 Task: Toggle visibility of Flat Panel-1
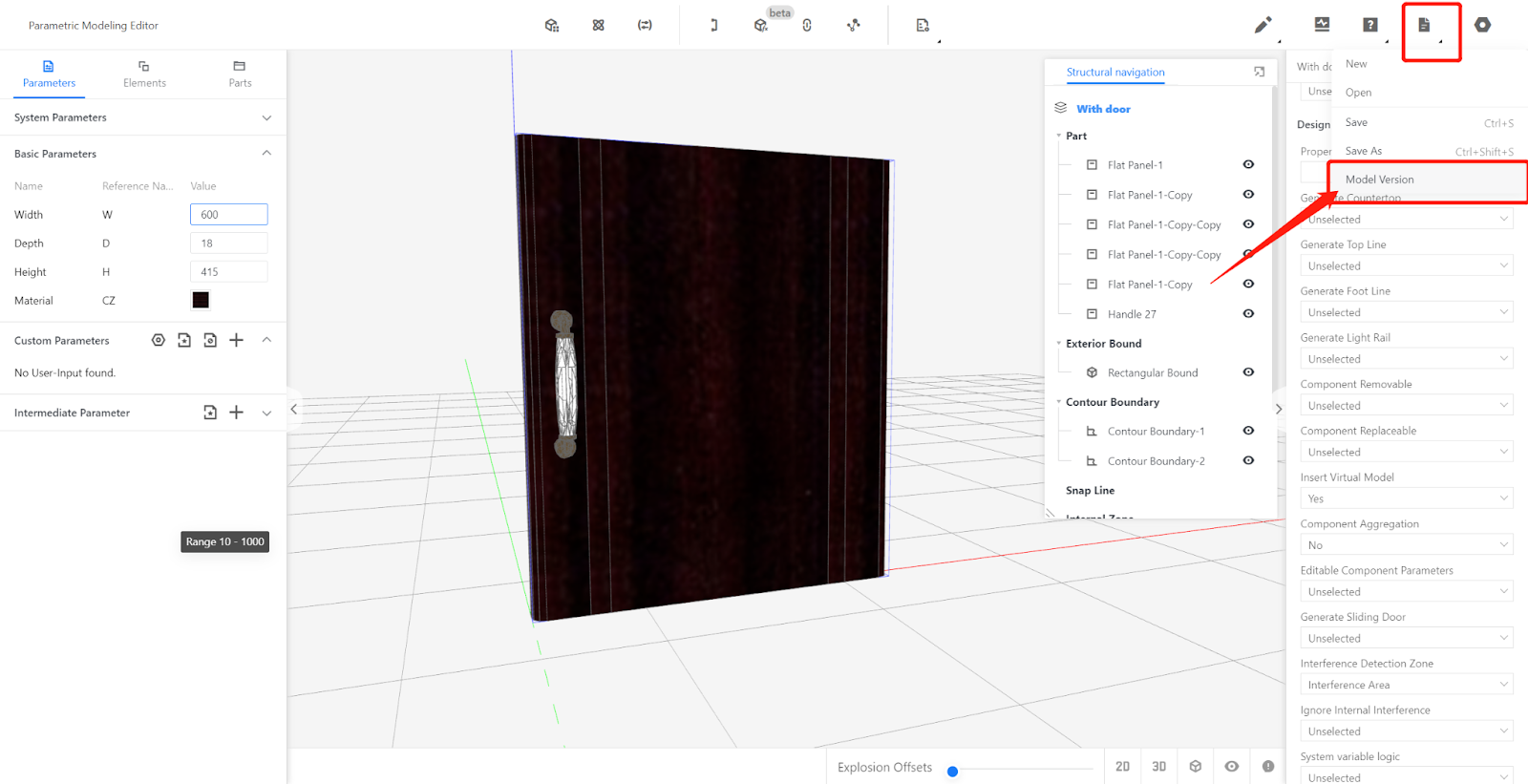point(1248,164)
